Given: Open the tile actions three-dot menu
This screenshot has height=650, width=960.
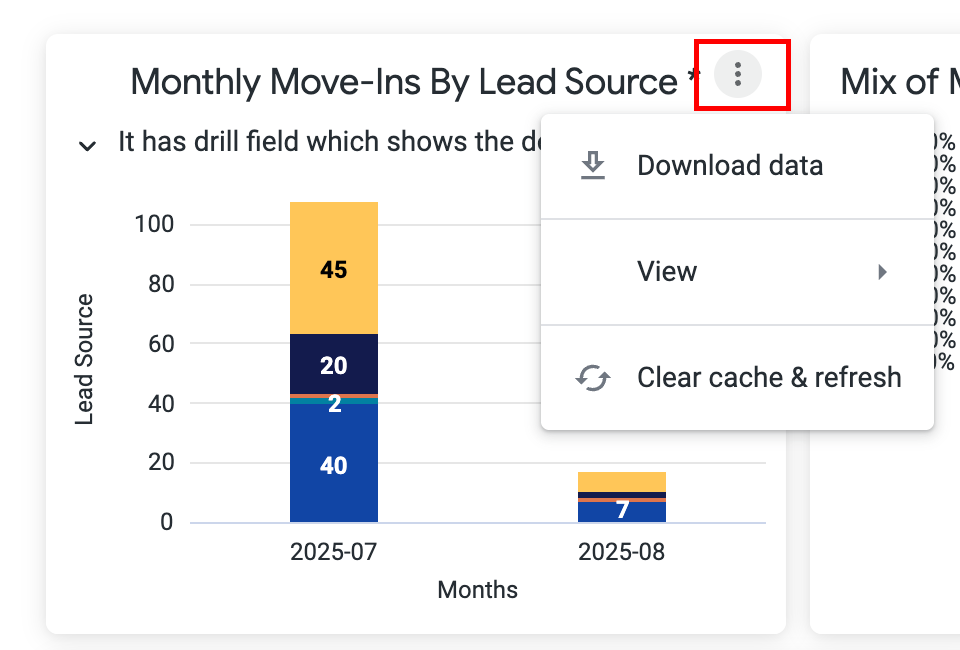Looking at the screenshot, I should click(x=738, y=73).
